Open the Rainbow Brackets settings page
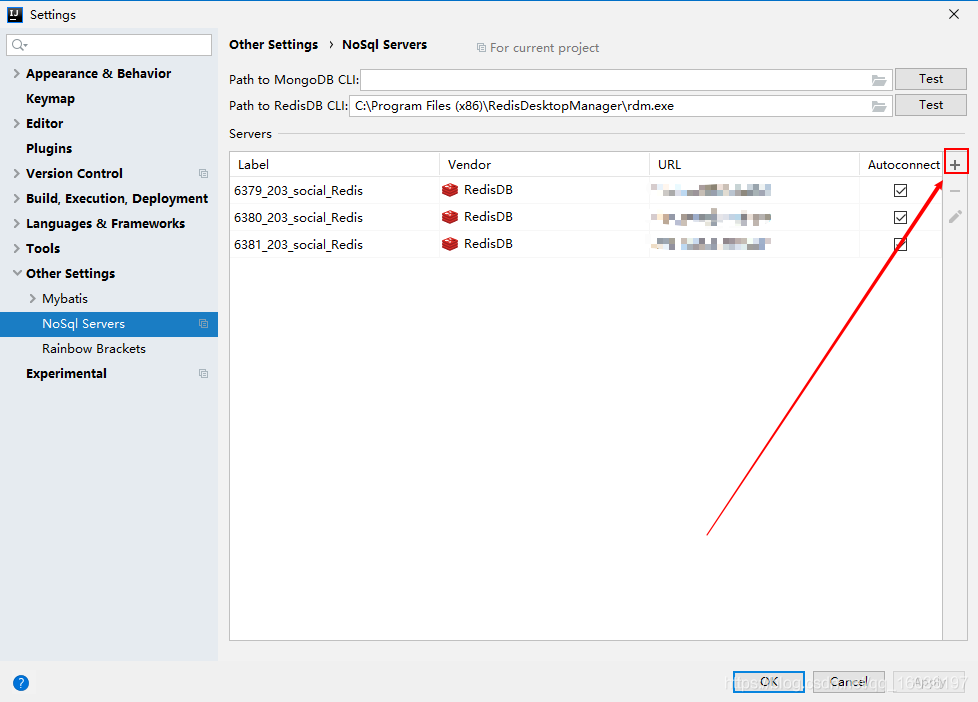The image size is (978, 702). [x=94, y=349]
